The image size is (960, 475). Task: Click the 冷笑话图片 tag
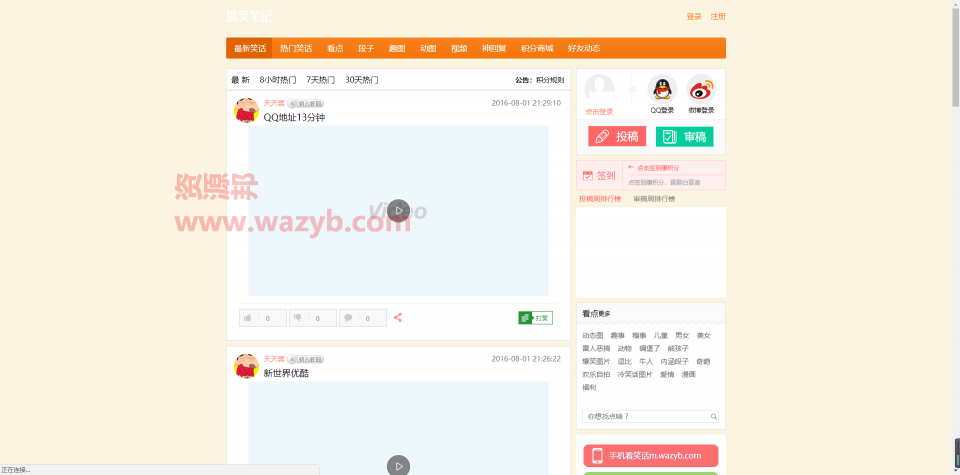pos(636,374)
